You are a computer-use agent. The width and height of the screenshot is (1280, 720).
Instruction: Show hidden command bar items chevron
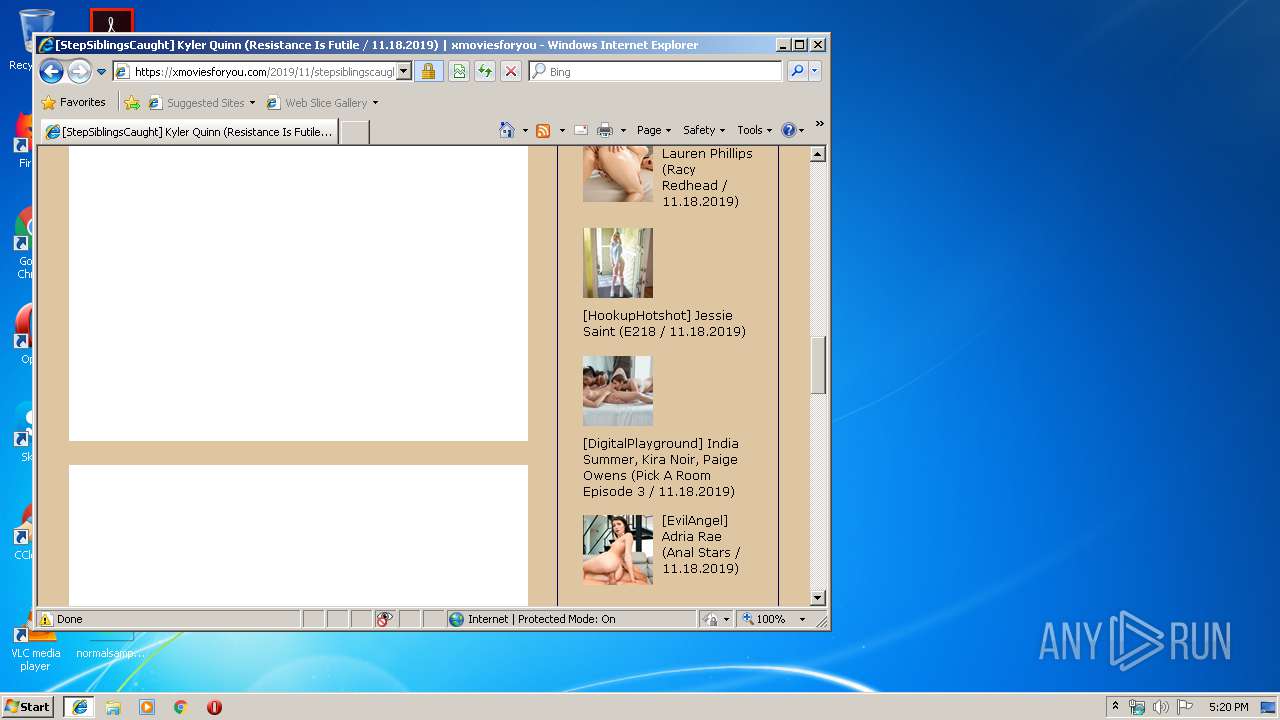[819, 125]
